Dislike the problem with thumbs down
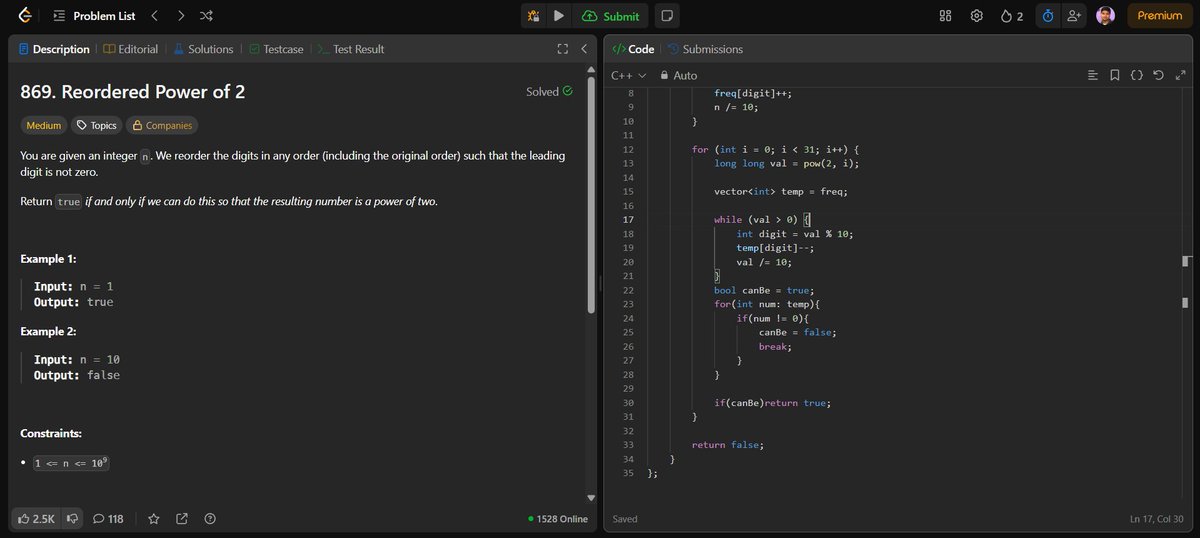 tap(71, 519)
